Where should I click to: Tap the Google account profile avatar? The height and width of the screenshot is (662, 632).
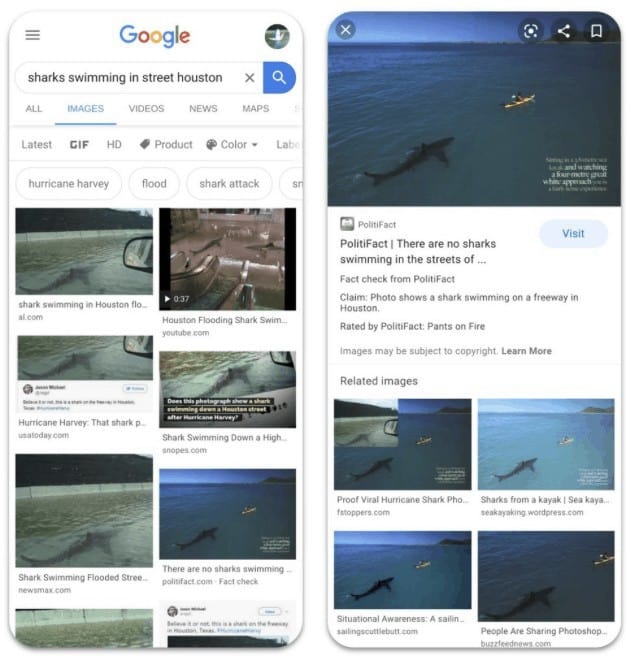[277, 36]
